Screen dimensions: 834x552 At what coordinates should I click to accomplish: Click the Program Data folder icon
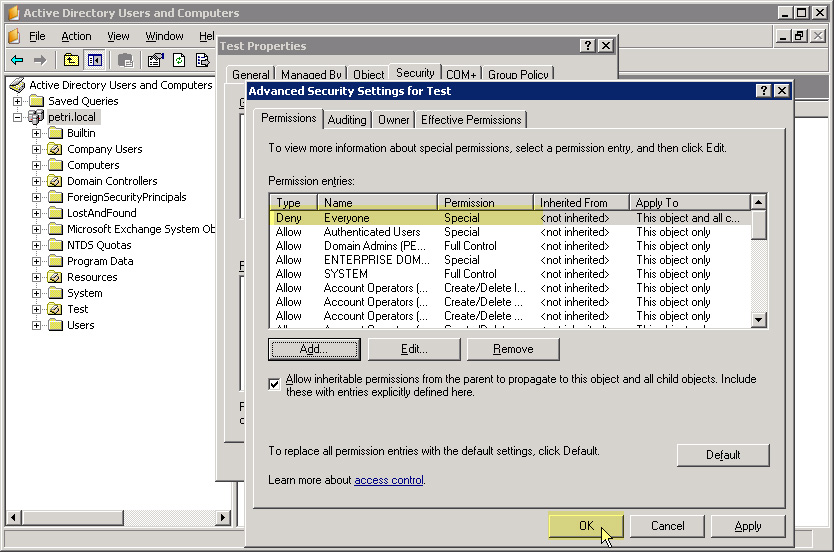(x=55, y=261)
